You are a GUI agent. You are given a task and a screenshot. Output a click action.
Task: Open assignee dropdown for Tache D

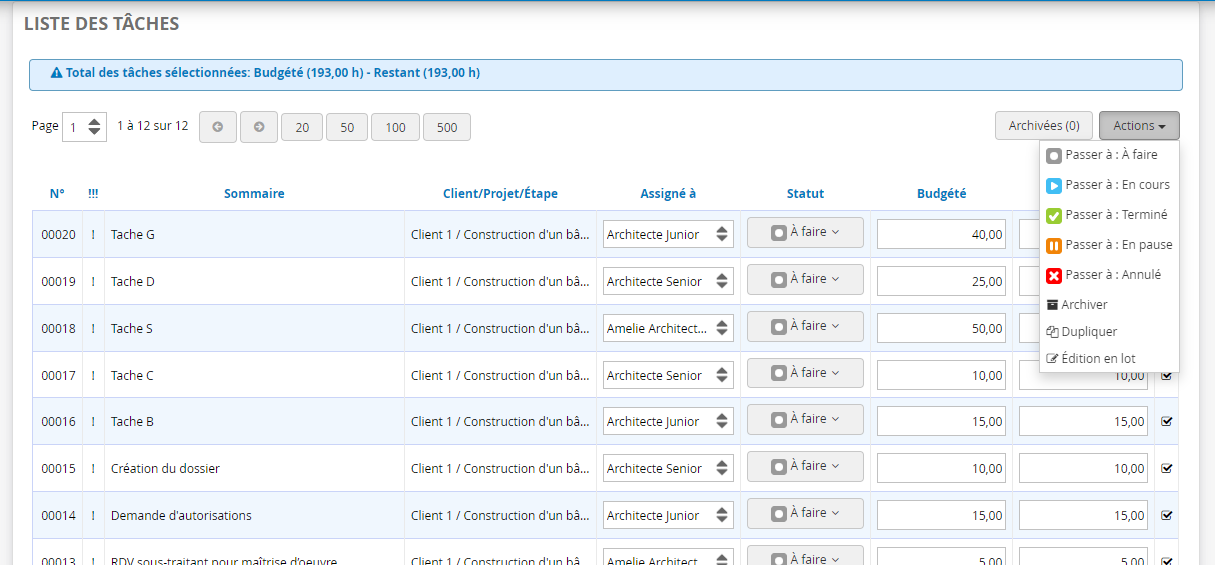click(x=668, y=281)
